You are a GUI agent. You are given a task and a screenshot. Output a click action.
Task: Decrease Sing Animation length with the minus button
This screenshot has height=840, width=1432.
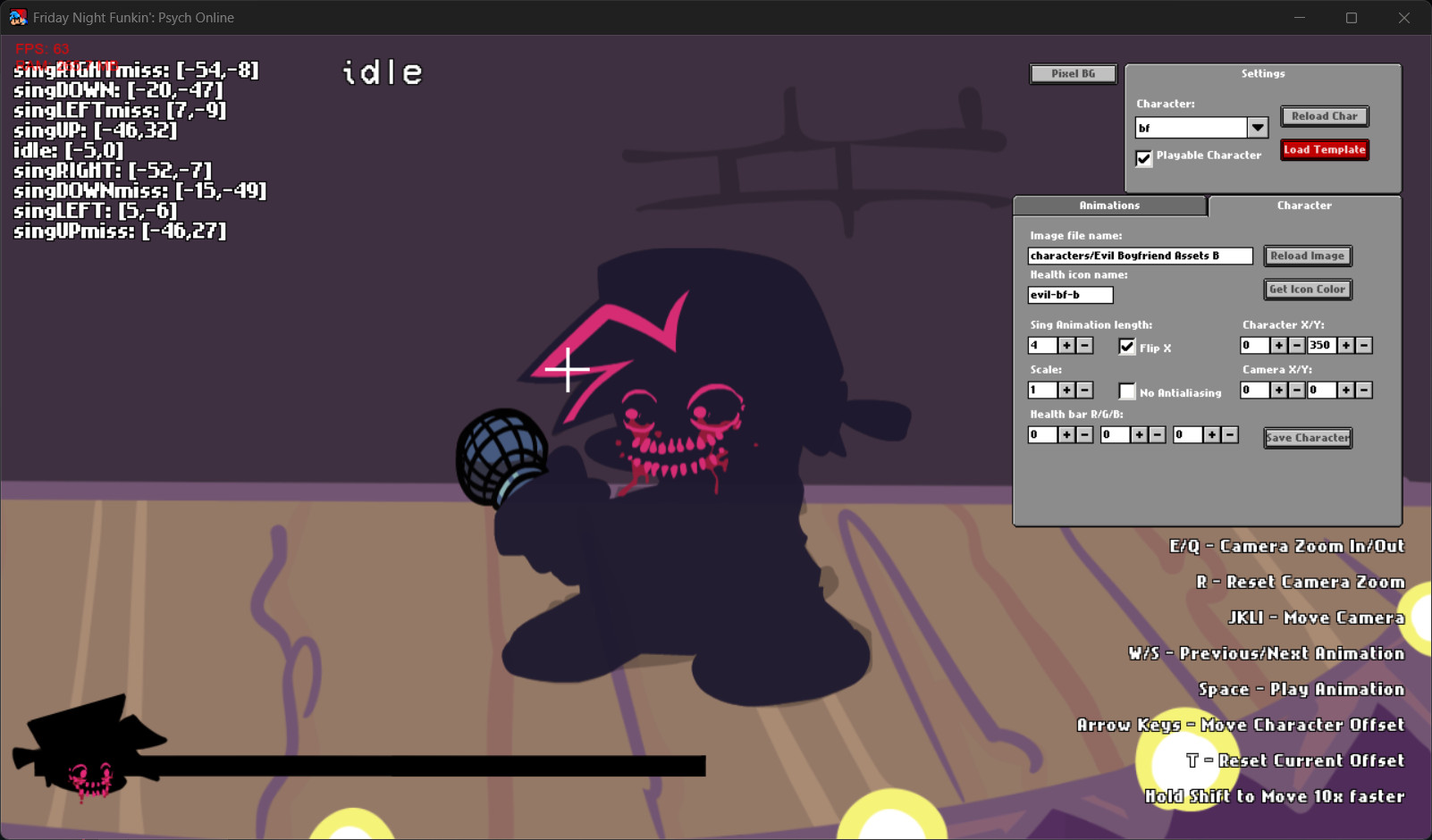tap(1084, 345)
